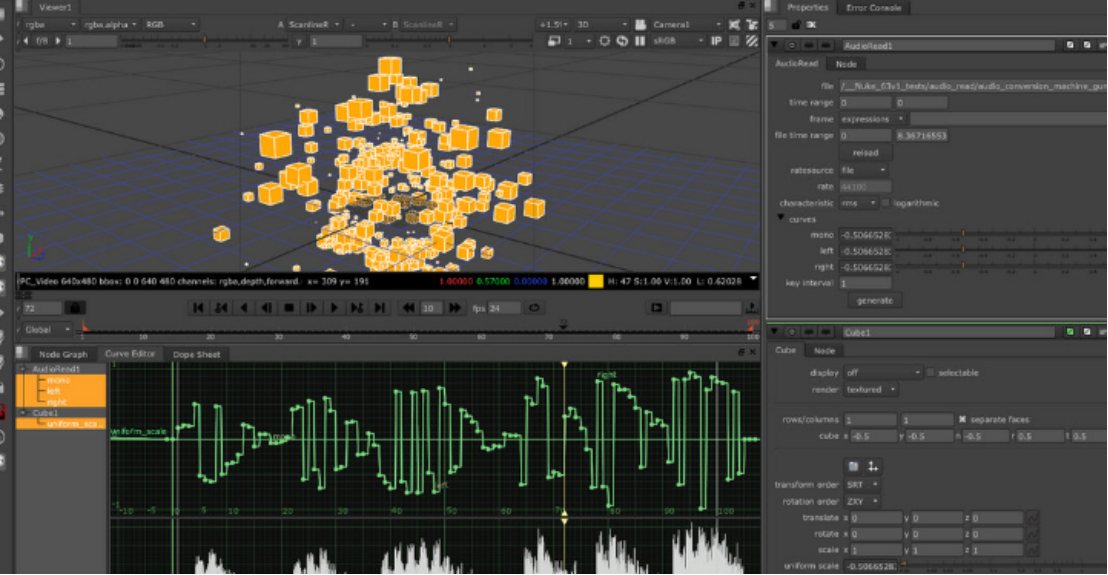Click the generate button
Viewport: 1108px width, 575px height.
tap(874, 300)
